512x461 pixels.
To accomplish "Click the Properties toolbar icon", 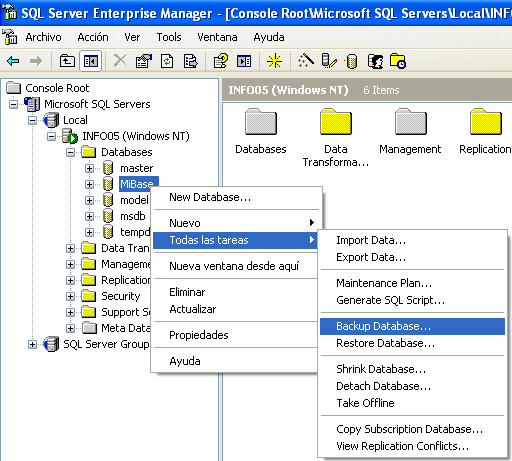I will 143,61.
